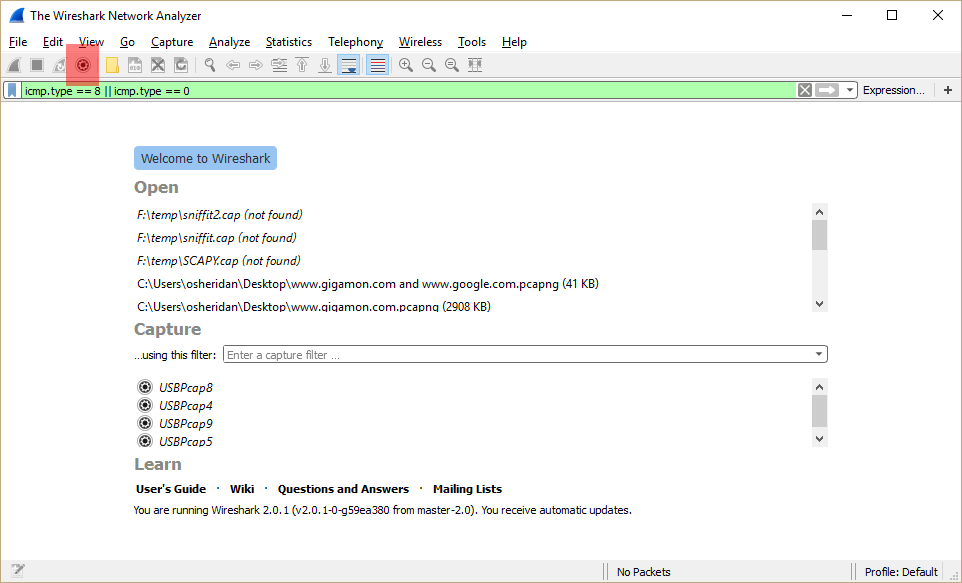Select recent file F:\temp\sniffit.cap
The width and height of the screenshot is (962, 583).
pyautogui.click(x=217, y=237)
